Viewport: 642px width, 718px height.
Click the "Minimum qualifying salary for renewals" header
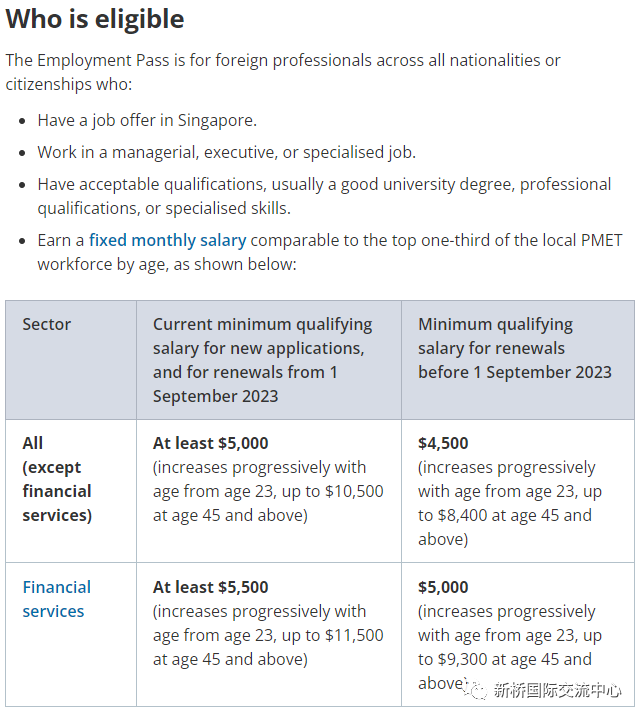[514, 348]
